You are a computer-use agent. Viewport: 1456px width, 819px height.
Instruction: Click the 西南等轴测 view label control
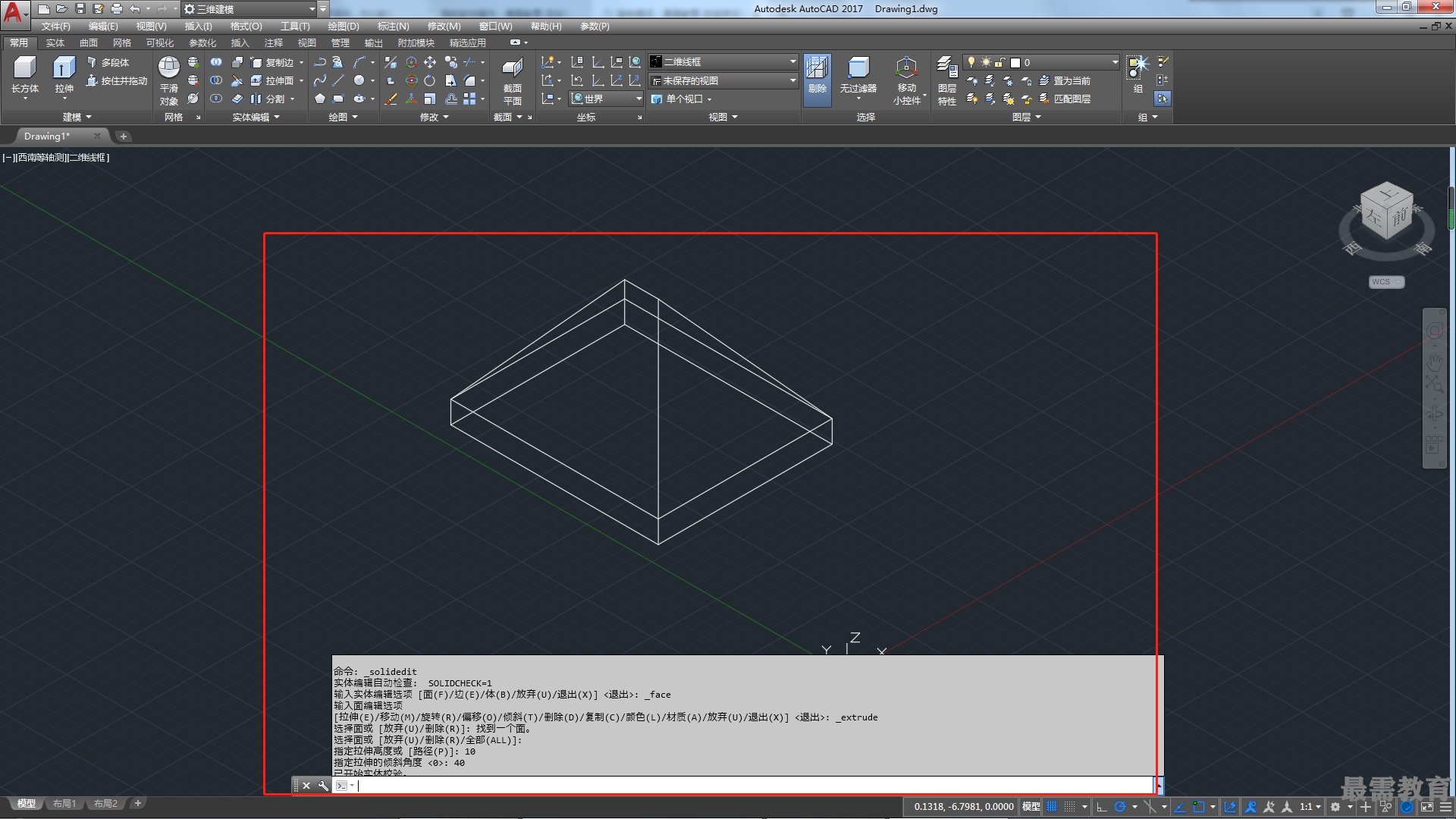point(41,158)
